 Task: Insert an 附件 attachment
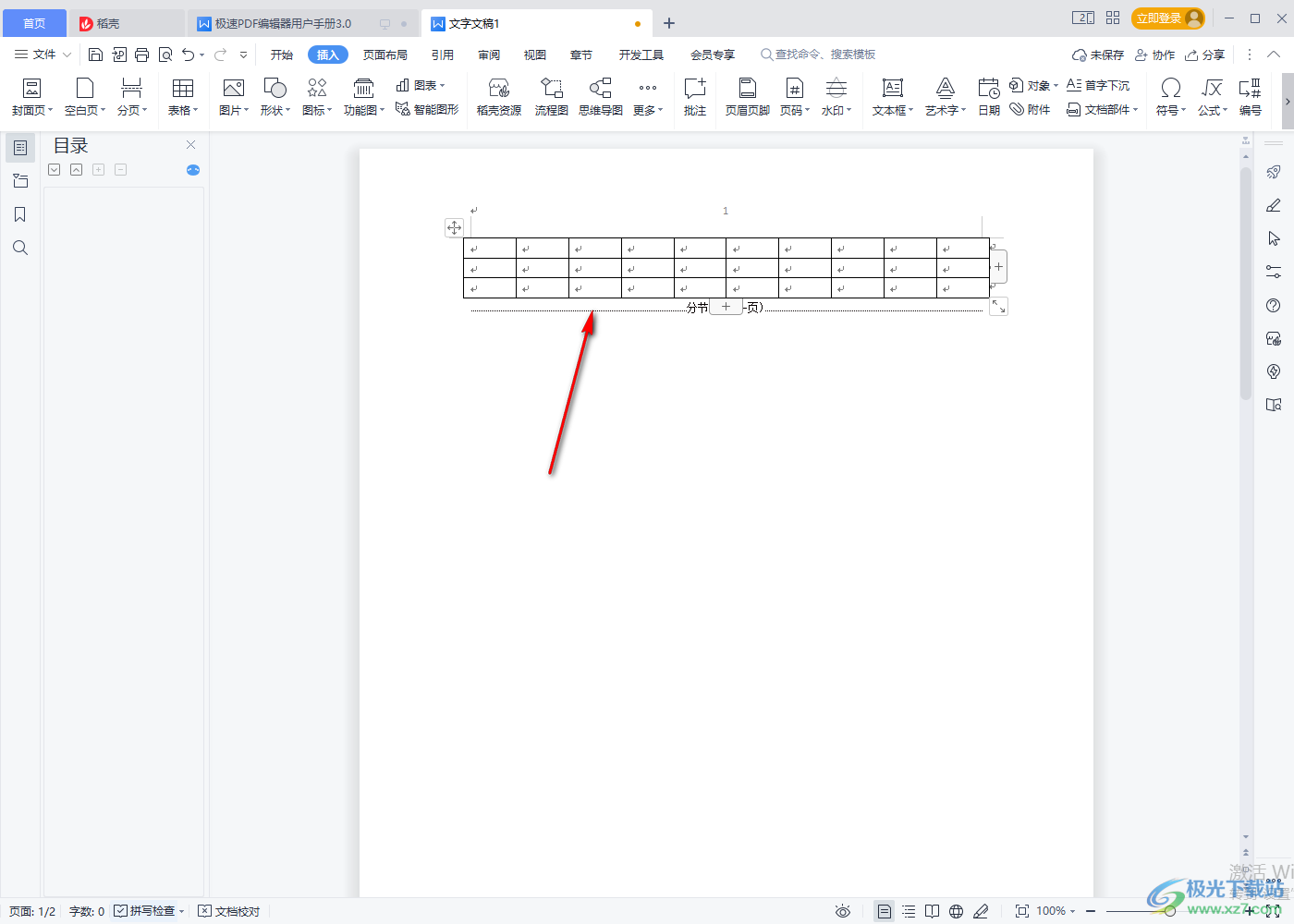[1030, 109]
